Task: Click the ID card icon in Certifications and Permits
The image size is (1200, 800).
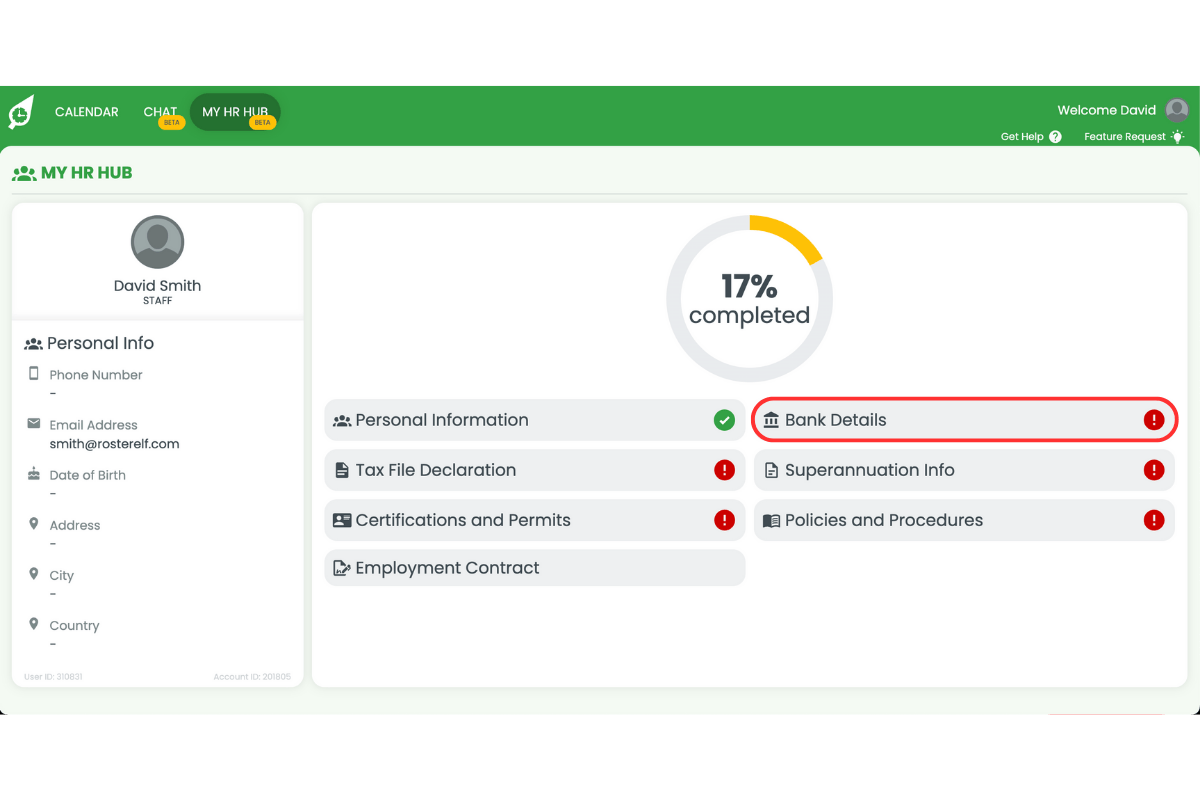Action: tap(342, 521)
